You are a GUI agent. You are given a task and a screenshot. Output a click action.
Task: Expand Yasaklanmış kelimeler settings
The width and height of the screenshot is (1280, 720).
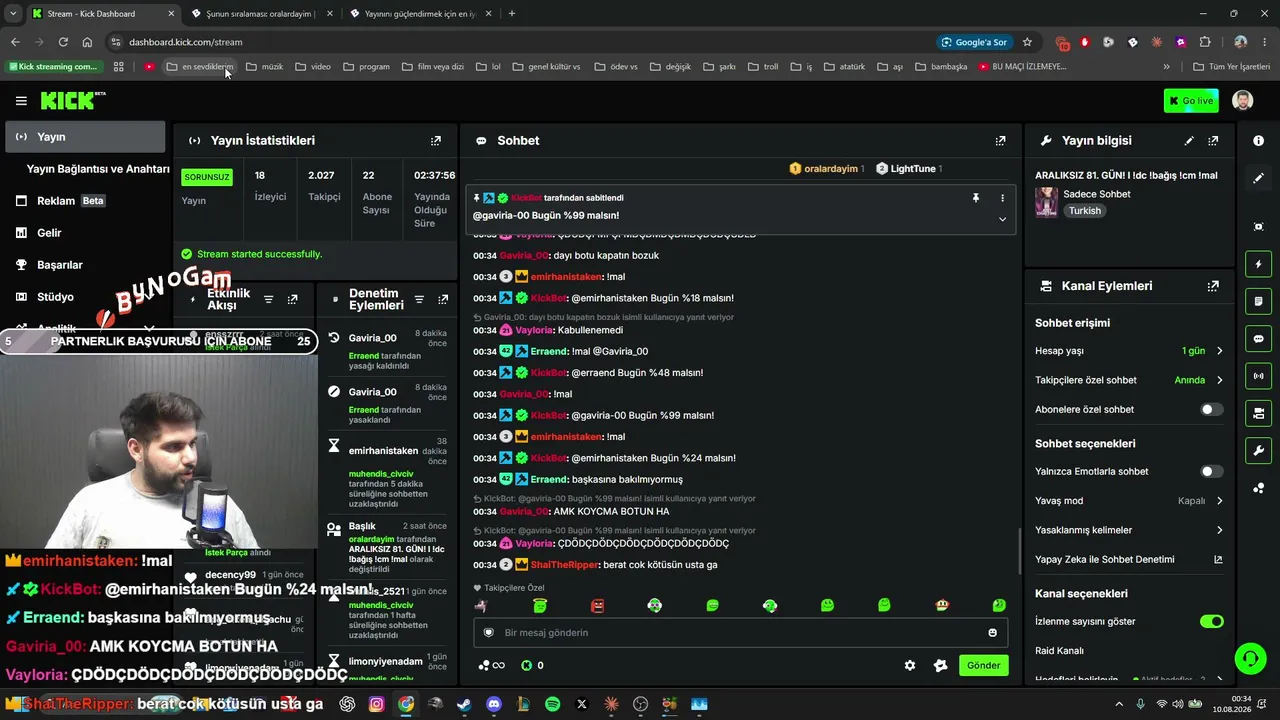point(1219,530)
